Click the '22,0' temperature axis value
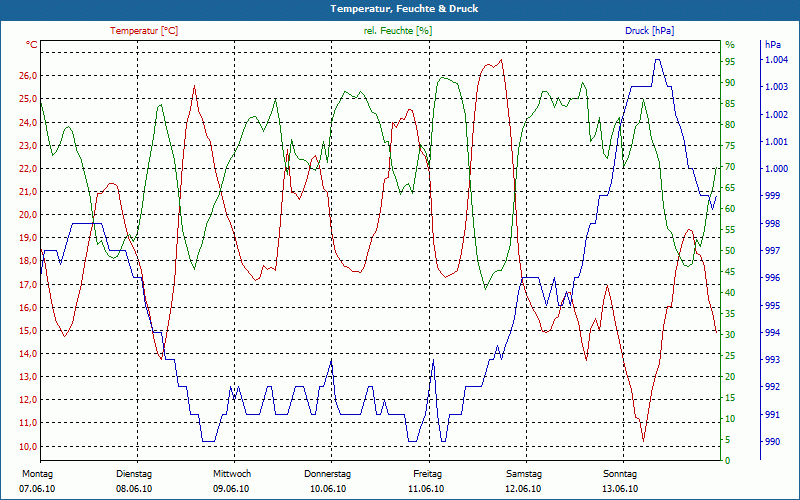The image size is (800, 500). [x=28, y=168]
